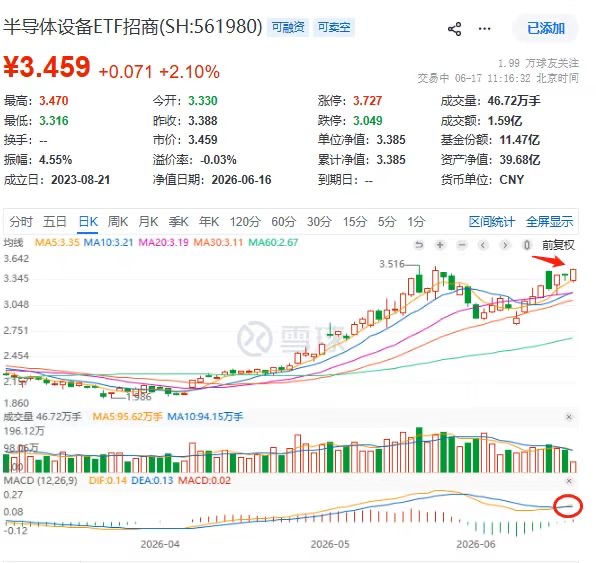Switch to the 分时 chart tab

tap(21, 222)
